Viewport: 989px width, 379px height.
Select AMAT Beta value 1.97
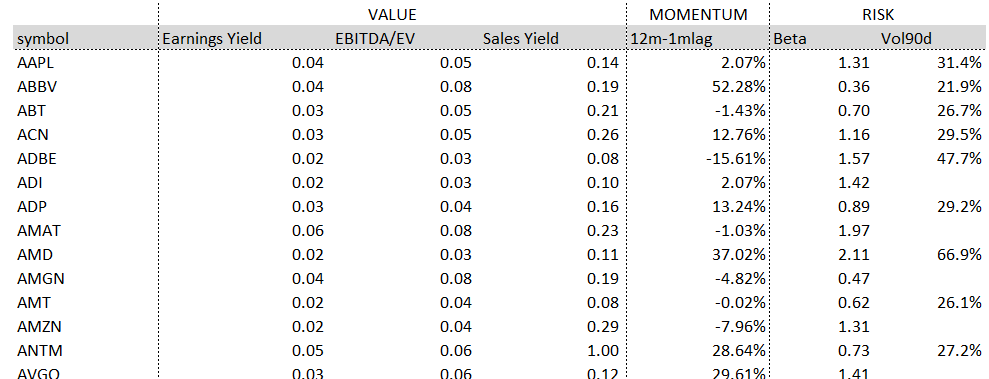[x=853, y=231]
